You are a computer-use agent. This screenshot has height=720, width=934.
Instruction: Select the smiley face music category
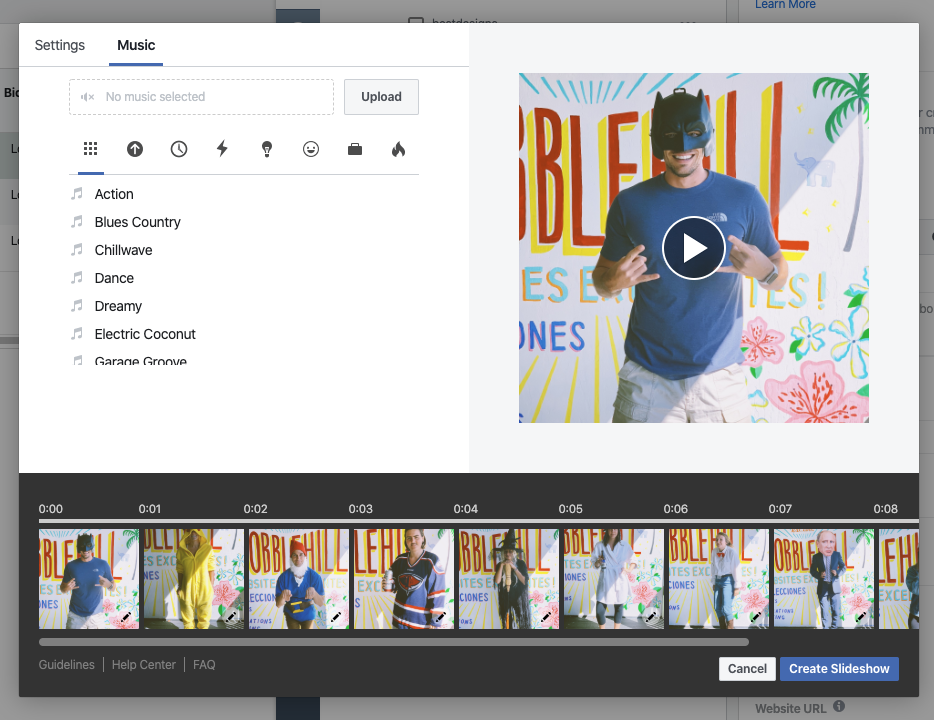point(311,149)
